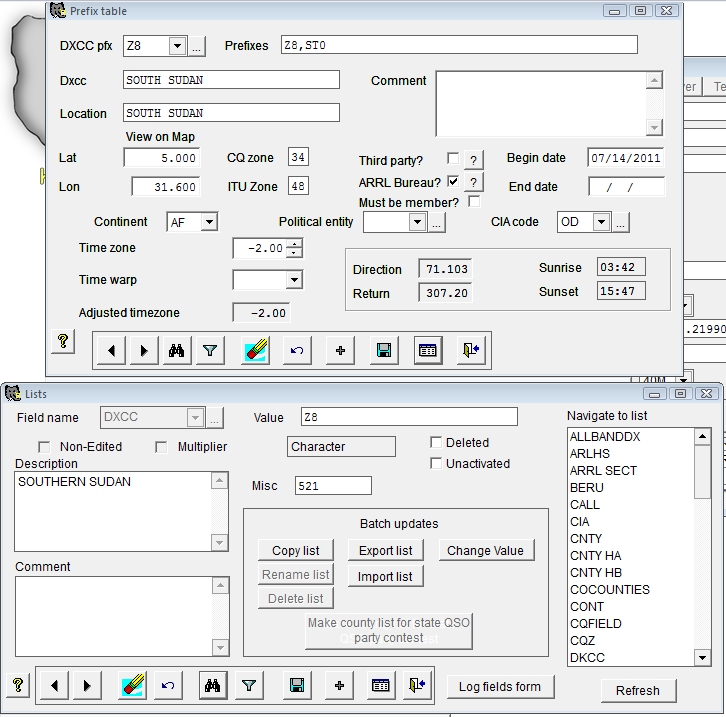Click View on Map link
This screenshot has width=726, height=717.
tap(160, 137)
